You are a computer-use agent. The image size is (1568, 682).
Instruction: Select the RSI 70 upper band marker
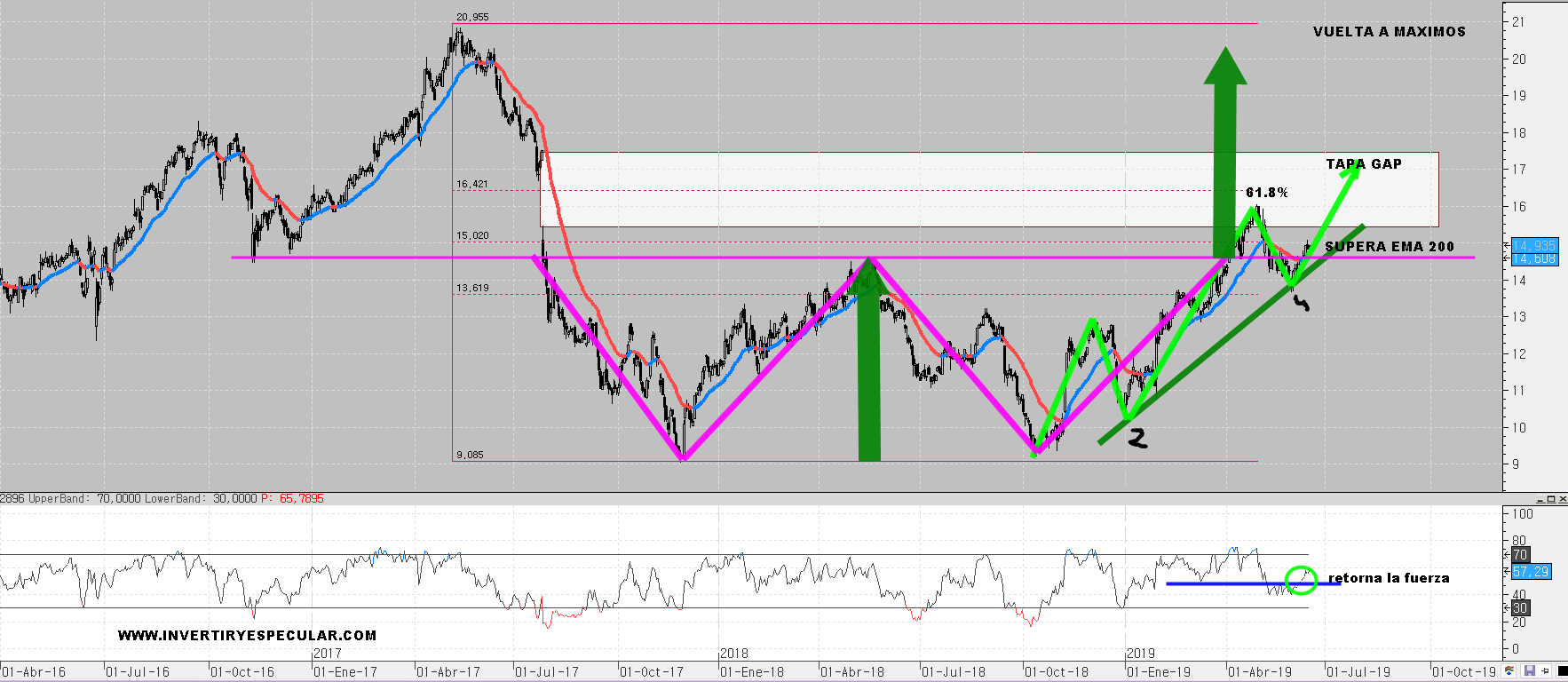coord(1520,555)
